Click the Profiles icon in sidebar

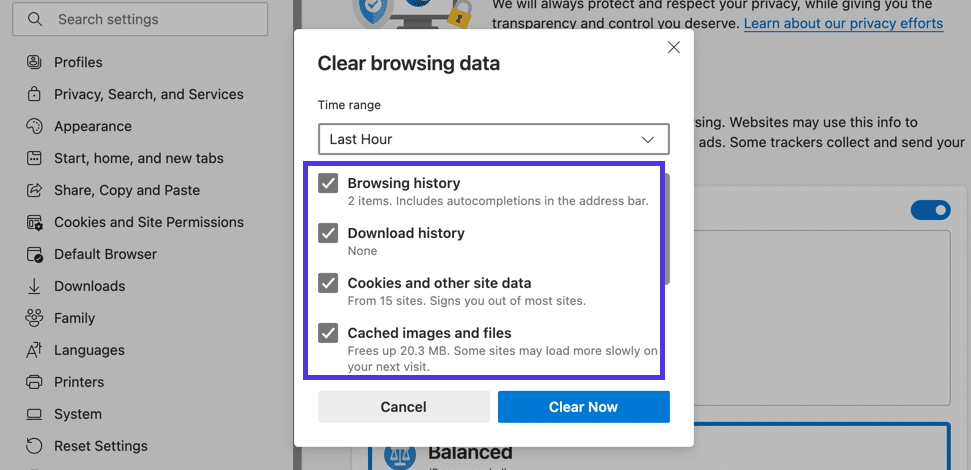click(x=34, y=63)
